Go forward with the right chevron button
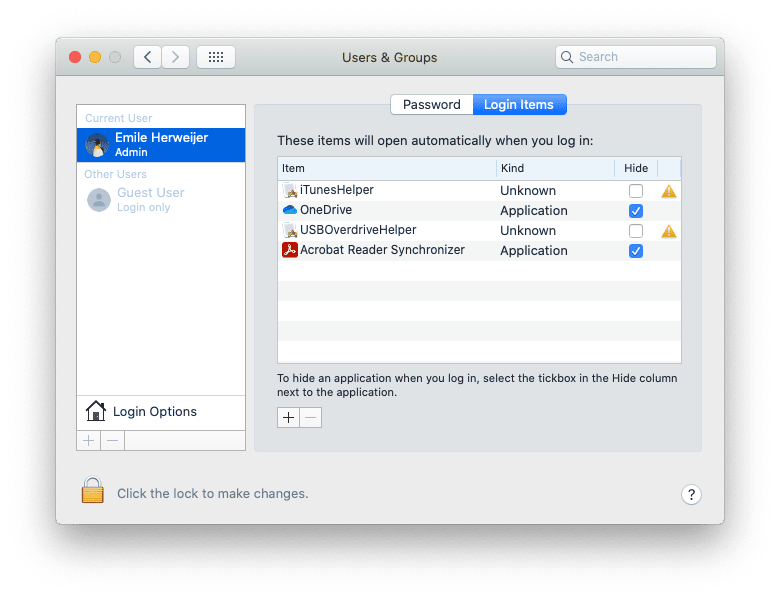The height and width of the screenshot is (598, 780). tap(175, 57)
